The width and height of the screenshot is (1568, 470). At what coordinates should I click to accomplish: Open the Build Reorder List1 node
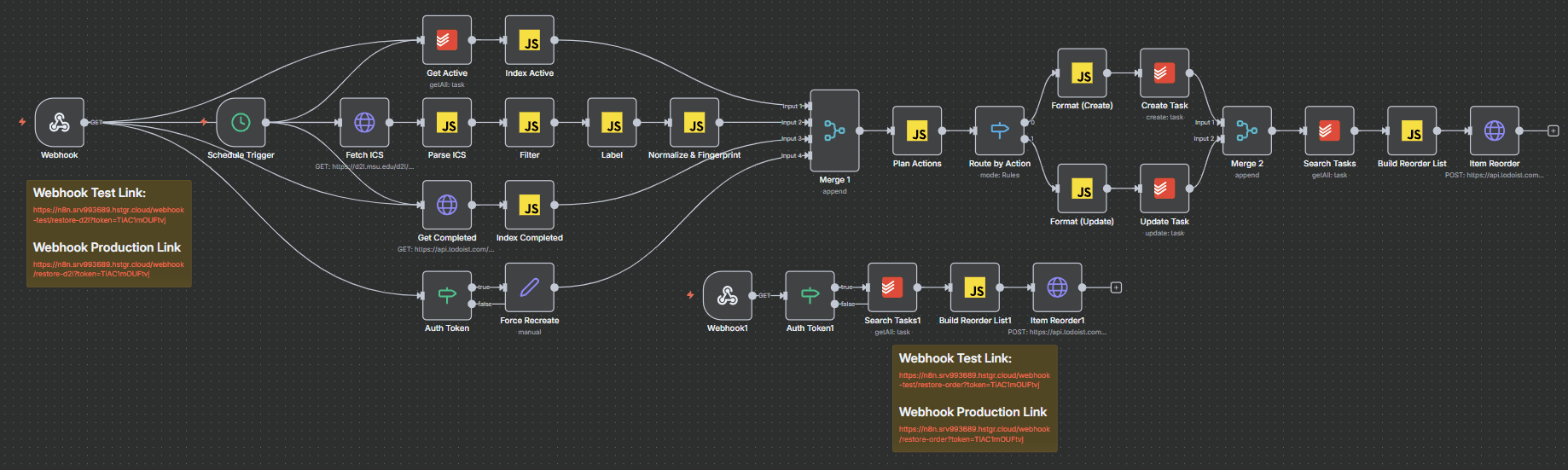pyautogui.click(x=974, y=287)
